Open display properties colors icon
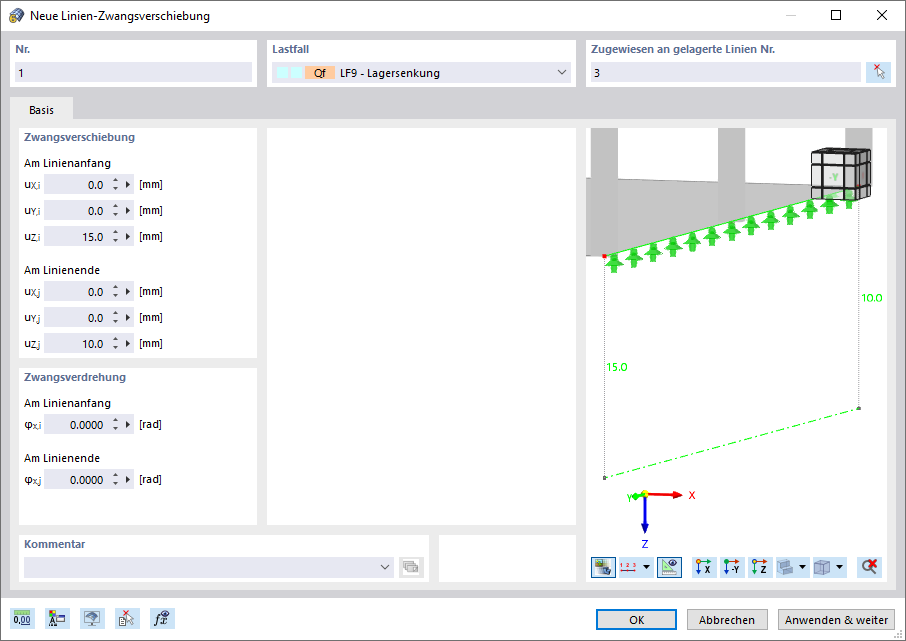Image resolution: width=906 pixels, height=641 pixels. point(57,618)
